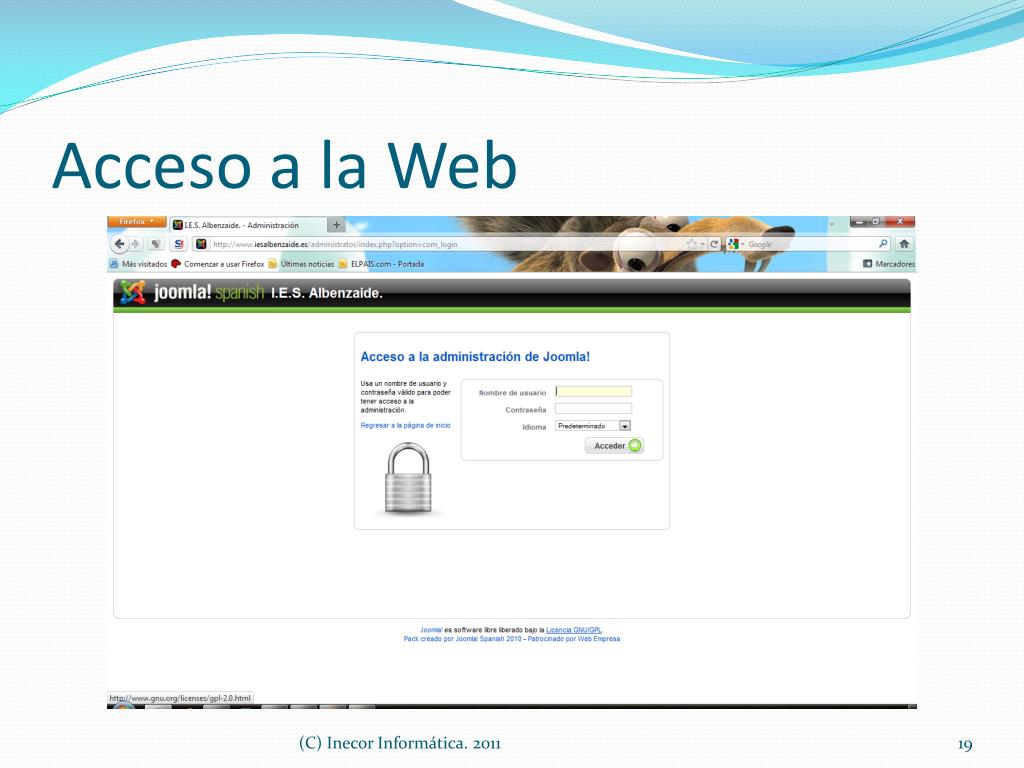This screenshot has width=1024, height=768.
Task: Go to the Firefox home page icon
Action: 904,244
